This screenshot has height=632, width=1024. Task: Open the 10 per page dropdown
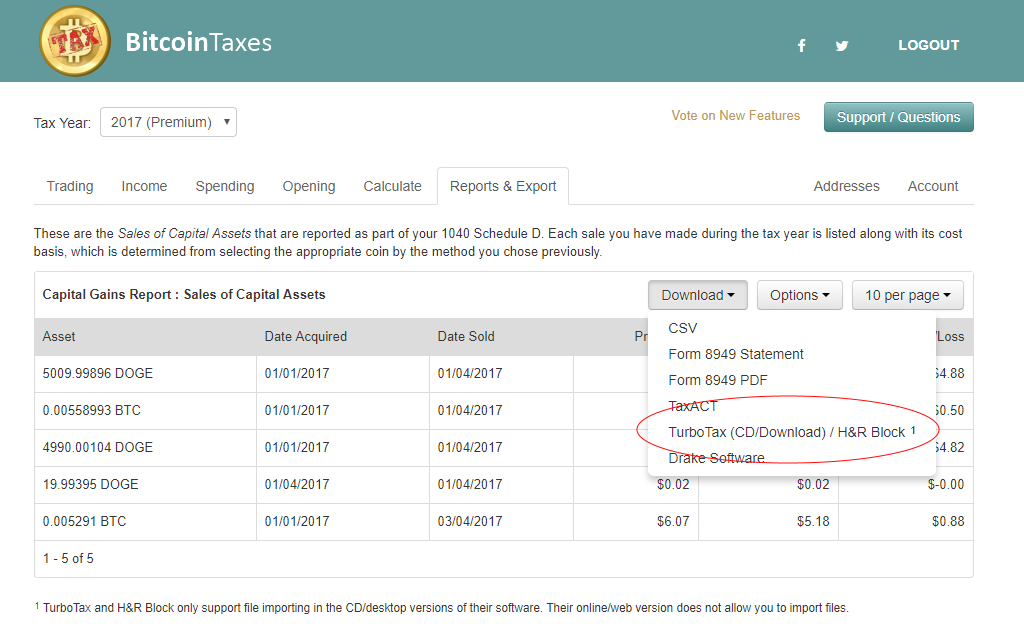click(908, 295)
